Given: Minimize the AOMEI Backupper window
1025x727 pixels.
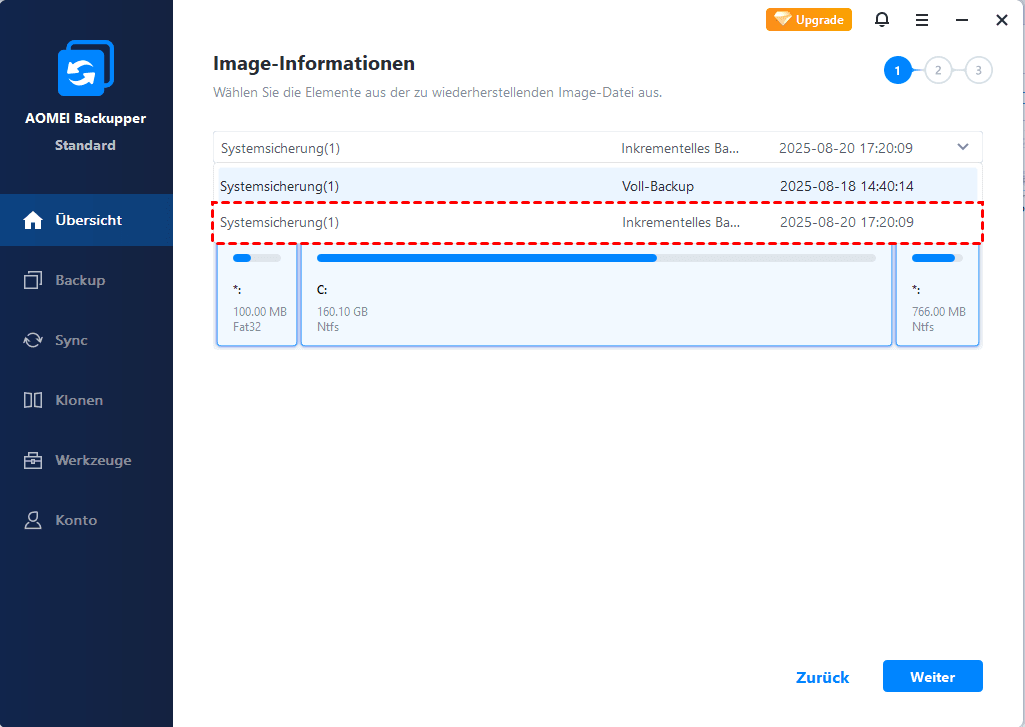Looking at the screenshot, I should tap(962, 20).
